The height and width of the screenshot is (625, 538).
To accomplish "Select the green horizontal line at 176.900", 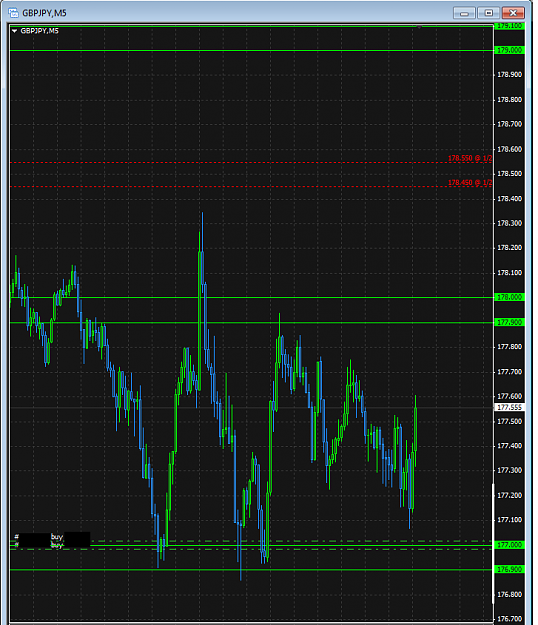I will [251, 570].
